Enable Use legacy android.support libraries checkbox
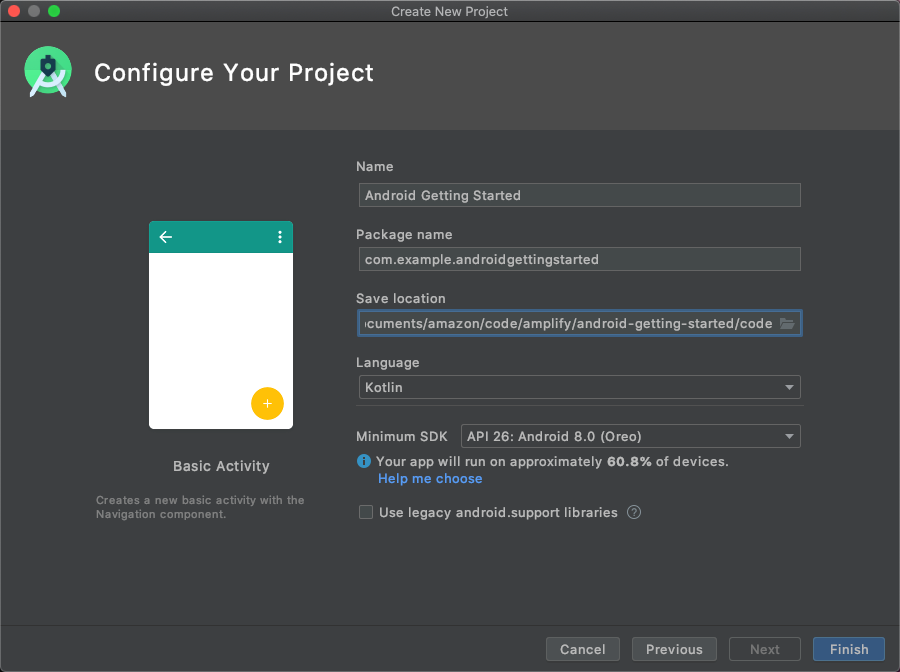The height and width of the screenshot is (672, 900). [x=366, y=513]
